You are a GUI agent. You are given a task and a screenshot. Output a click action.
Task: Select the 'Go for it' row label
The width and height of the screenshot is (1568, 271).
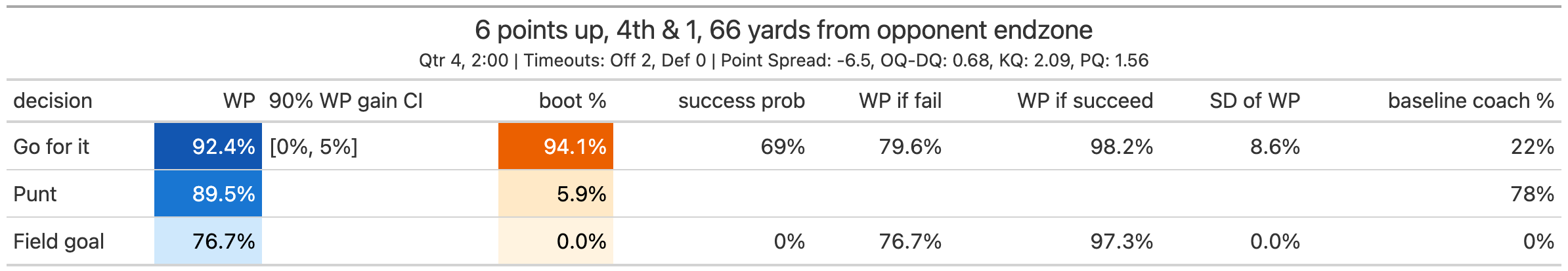coord(51,146)
